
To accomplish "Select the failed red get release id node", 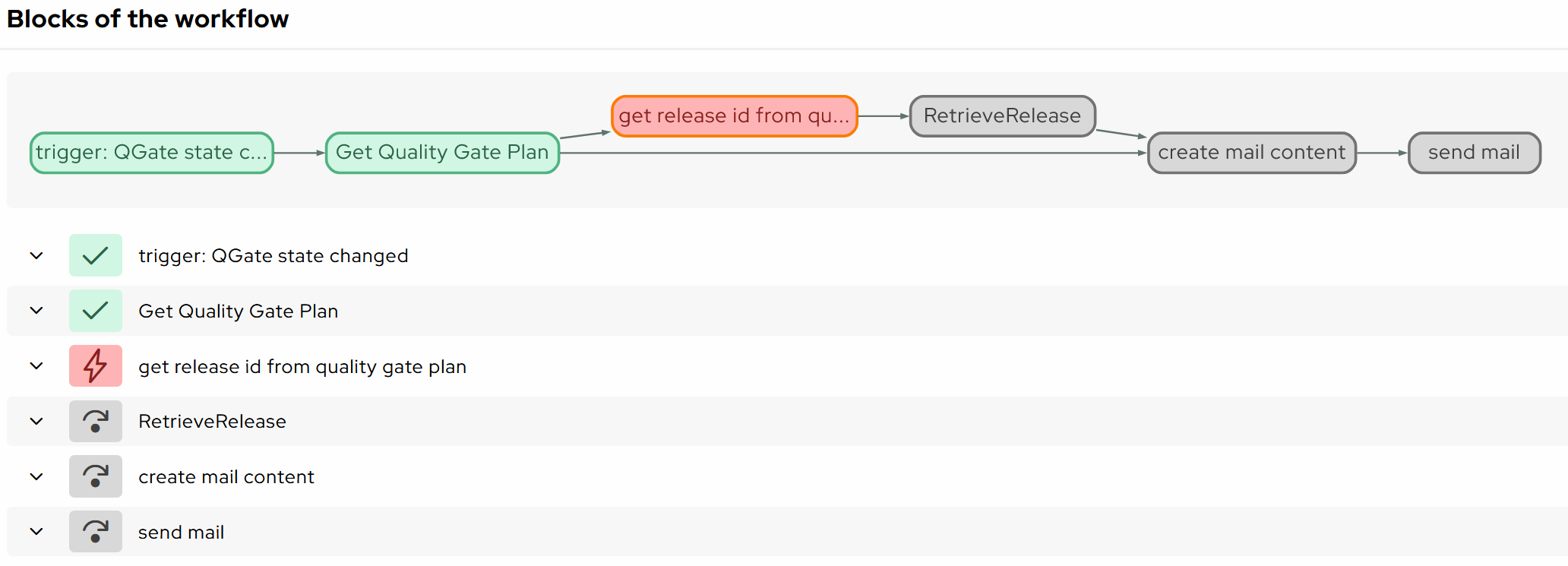I will [x=734, y=116].
